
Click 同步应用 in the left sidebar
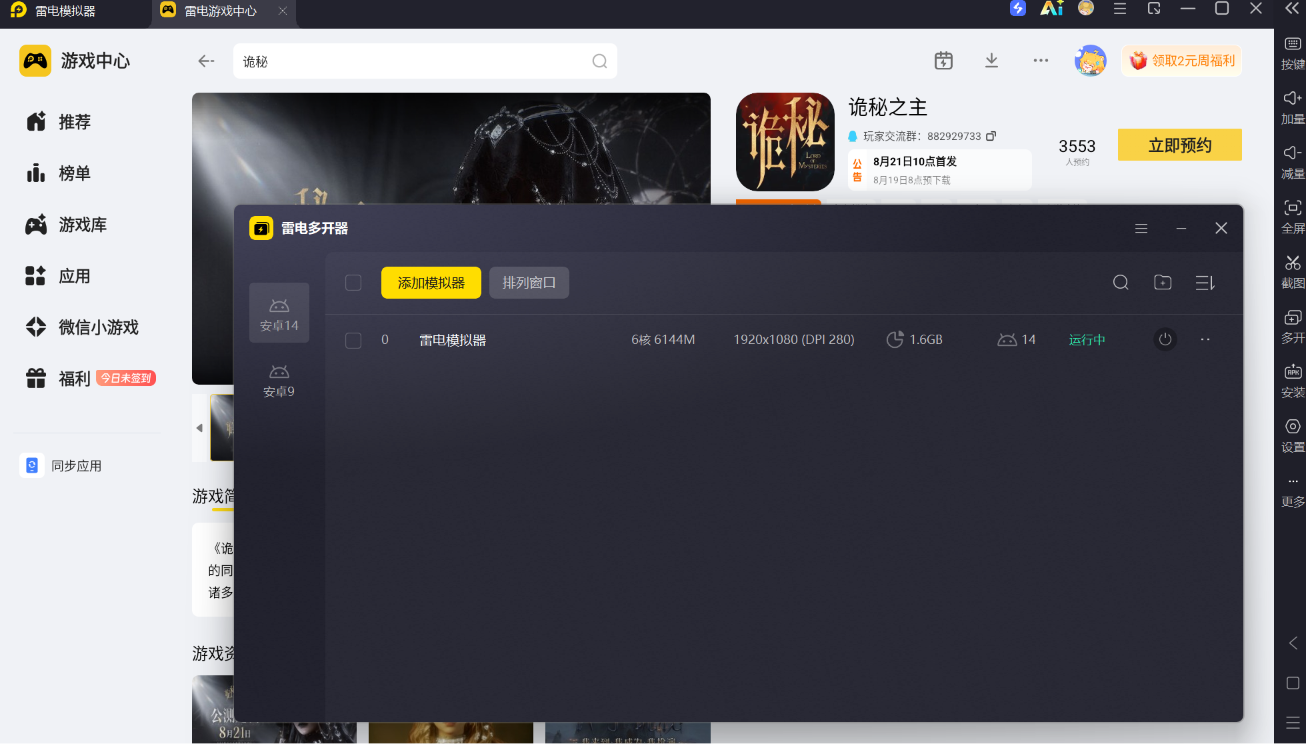62,466
